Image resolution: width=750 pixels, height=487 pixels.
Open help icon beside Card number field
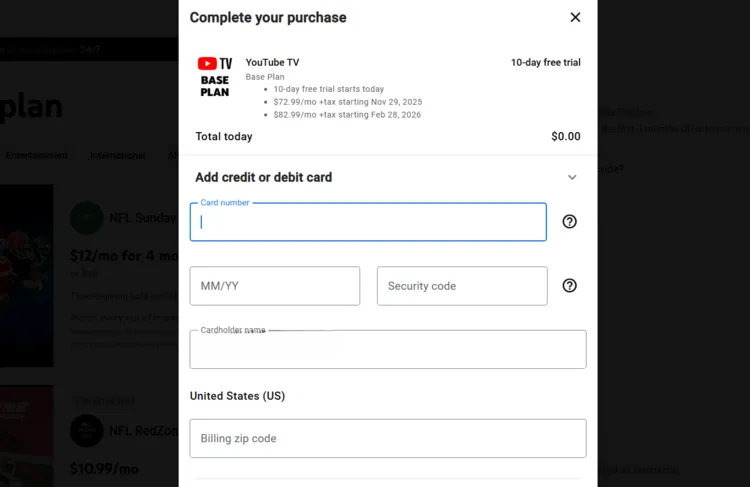click(x=569, y=222)
